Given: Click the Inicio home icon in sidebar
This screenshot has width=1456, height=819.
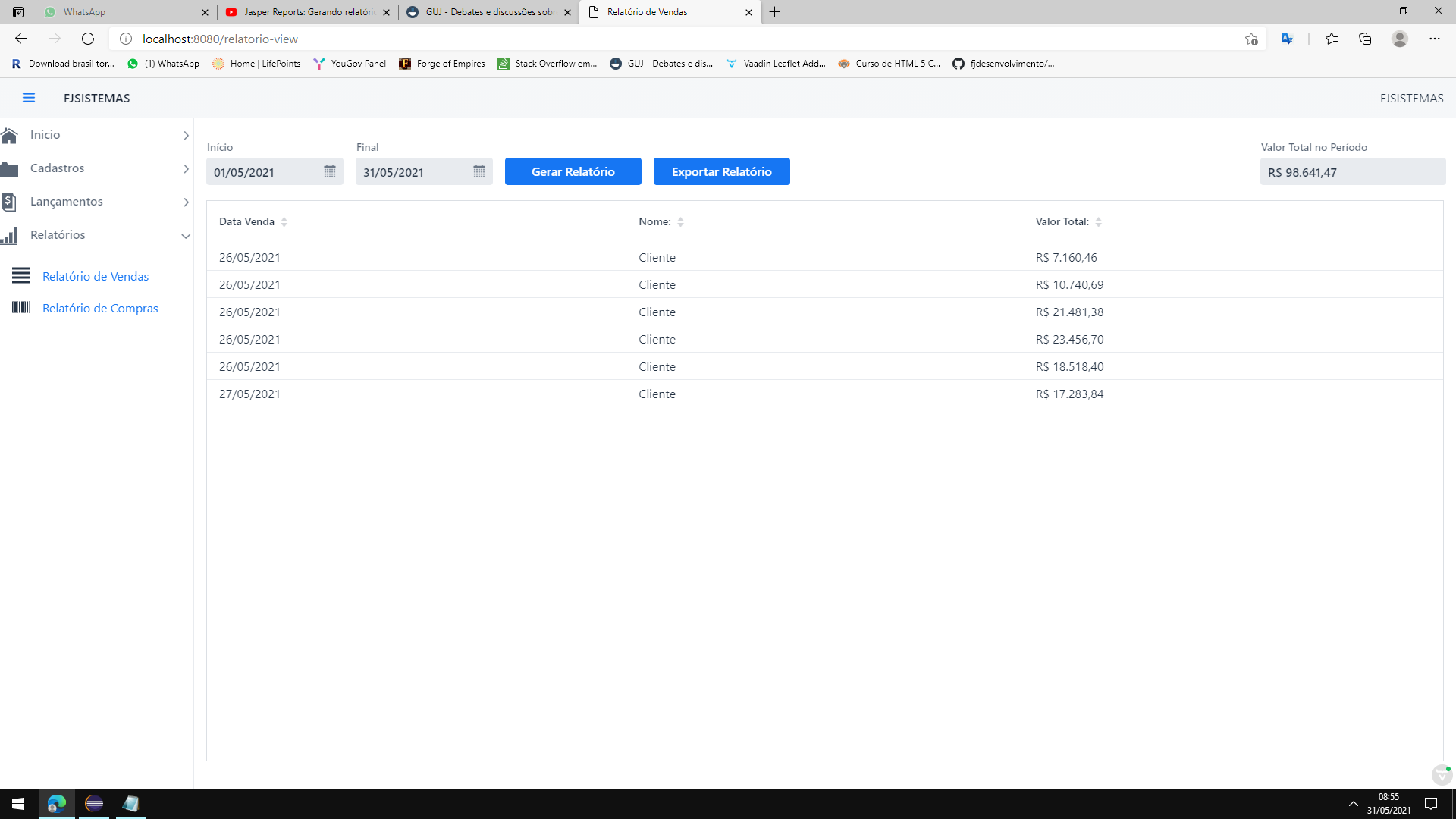Looking at the screenshot, I should click(x=10, y=135).
